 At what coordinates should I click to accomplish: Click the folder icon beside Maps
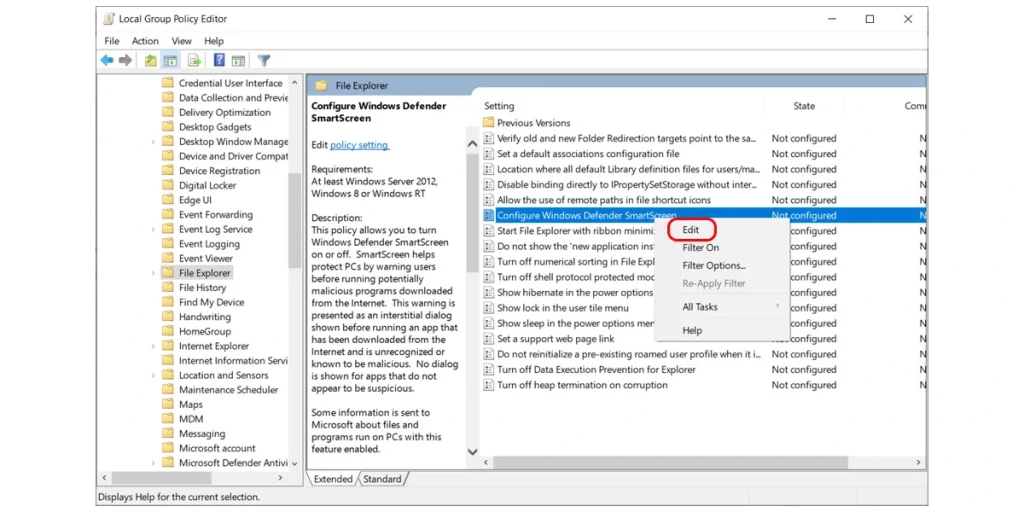168,404
